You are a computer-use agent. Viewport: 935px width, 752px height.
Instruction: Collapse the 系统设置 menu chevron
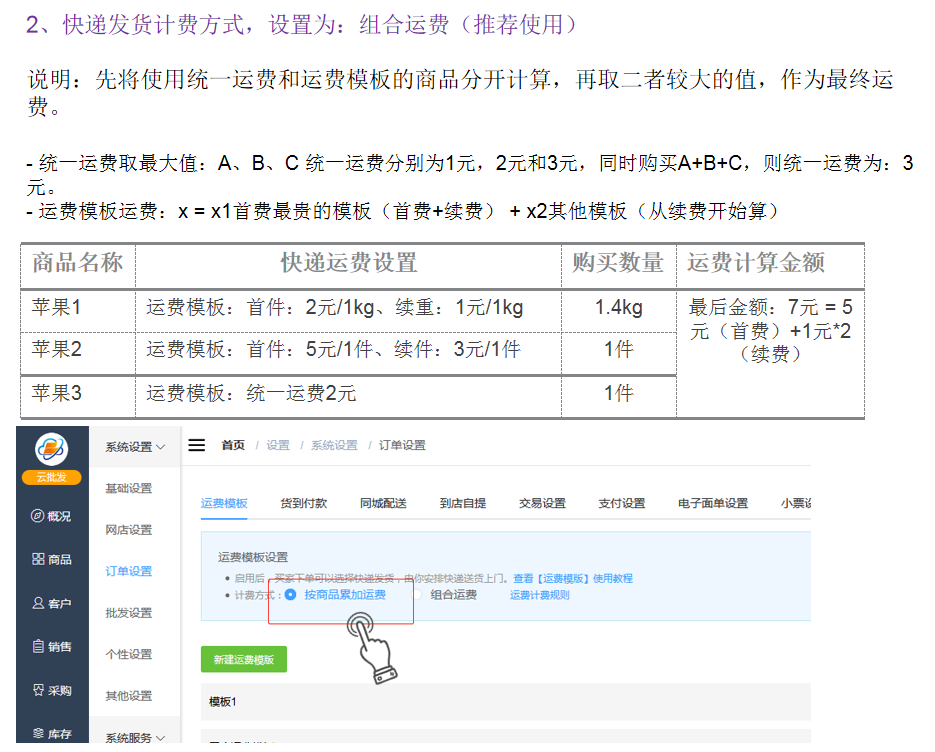pos(160,447)
